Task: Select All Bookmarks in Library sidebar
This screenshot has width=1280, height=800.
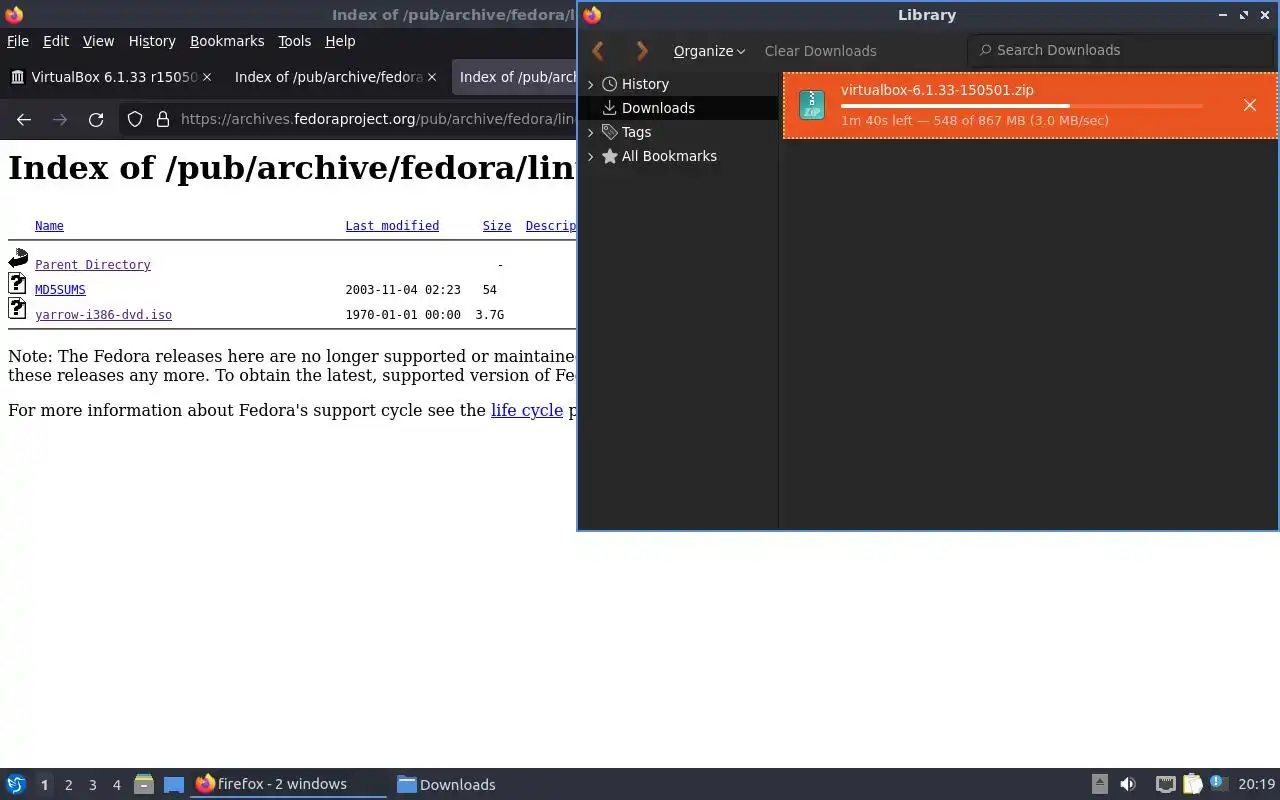Action: (669, 156)
